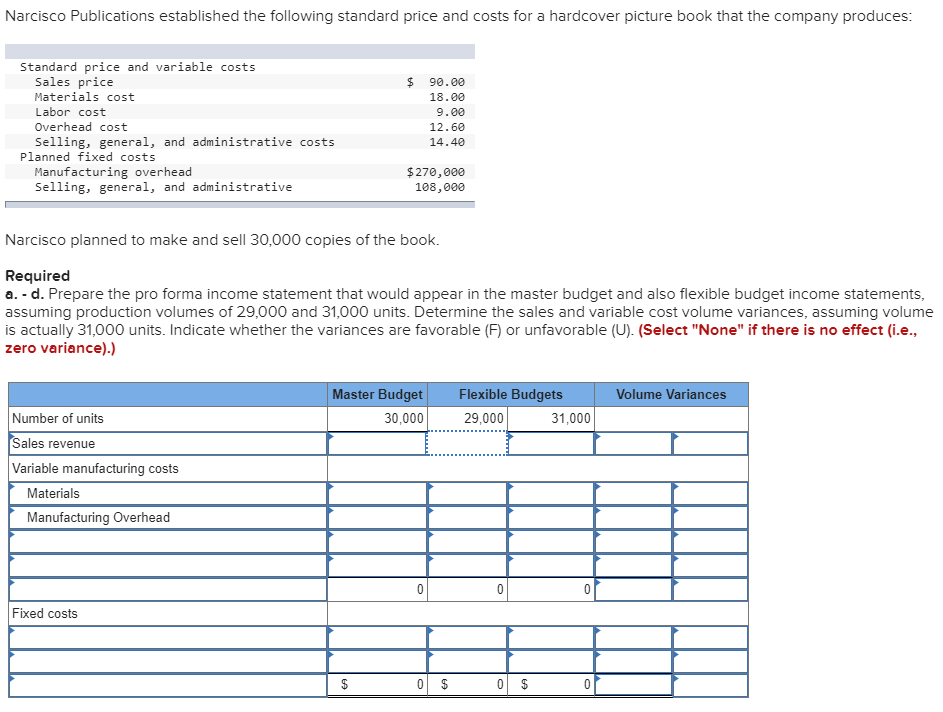This screenshot has height=712, width=943.
Task: Open the Manufacturing Overhead row label dropdown
Action: (x=168, y=517)
